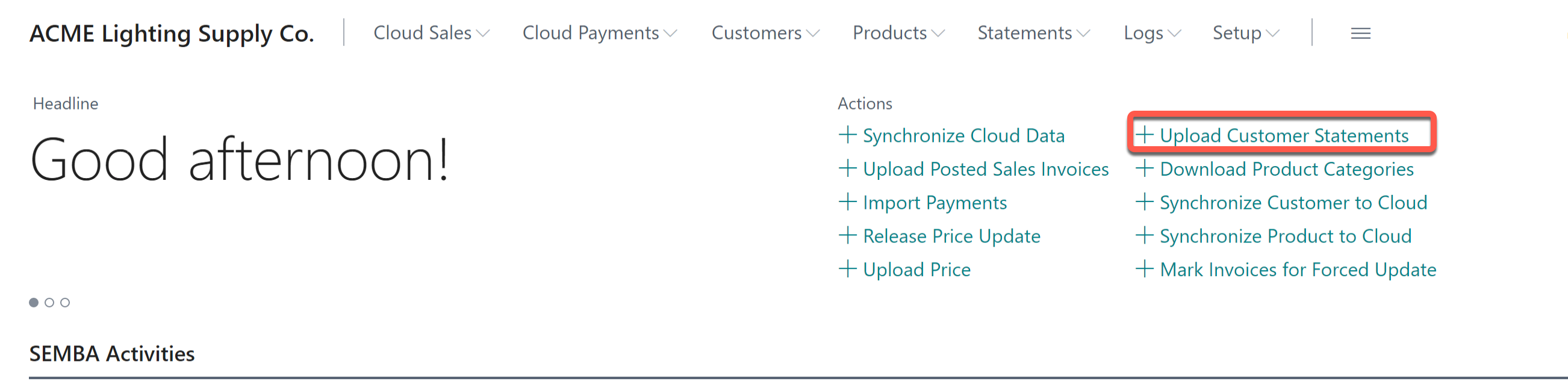Screen dimensions: 1568x385
Task: Click the plus icon beside Synchronize Cloud Data
Action: click(x=848, y=135)
